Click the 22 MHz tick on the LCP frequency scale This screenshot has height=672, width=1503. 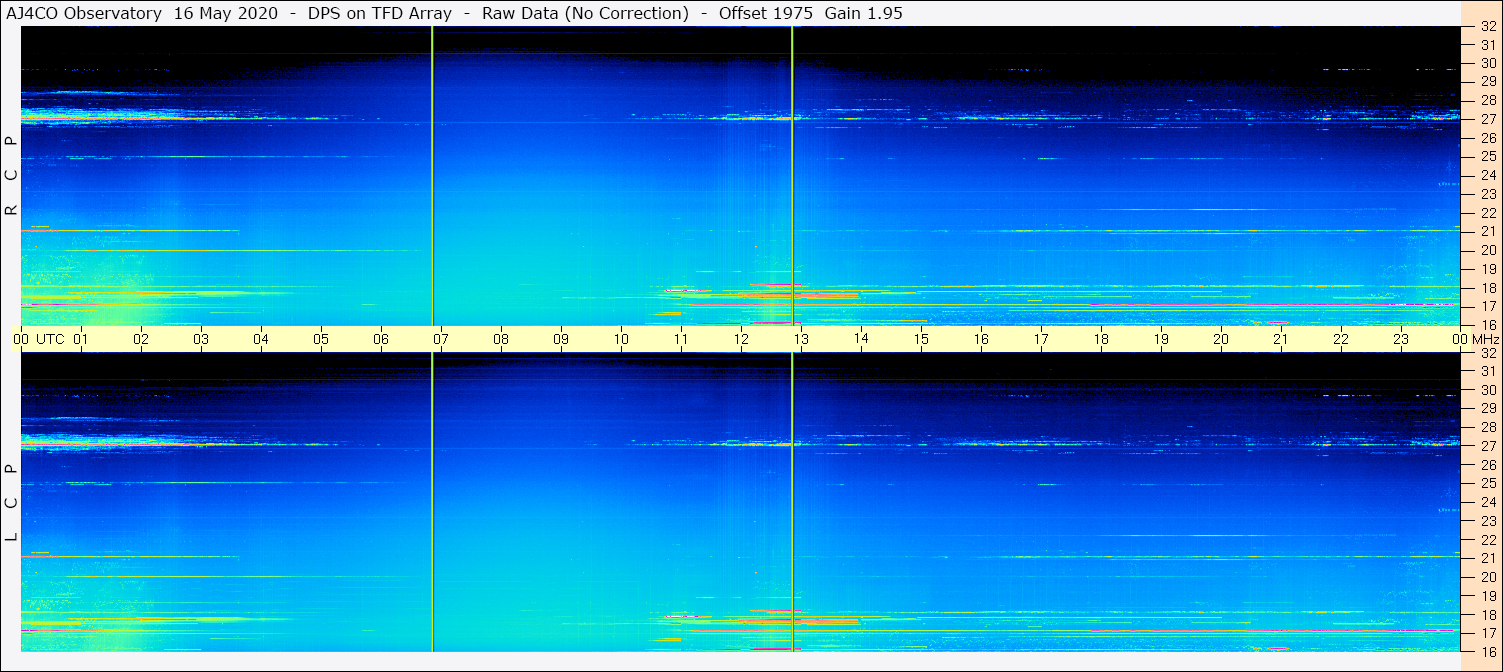click(x=1487, y=540)
